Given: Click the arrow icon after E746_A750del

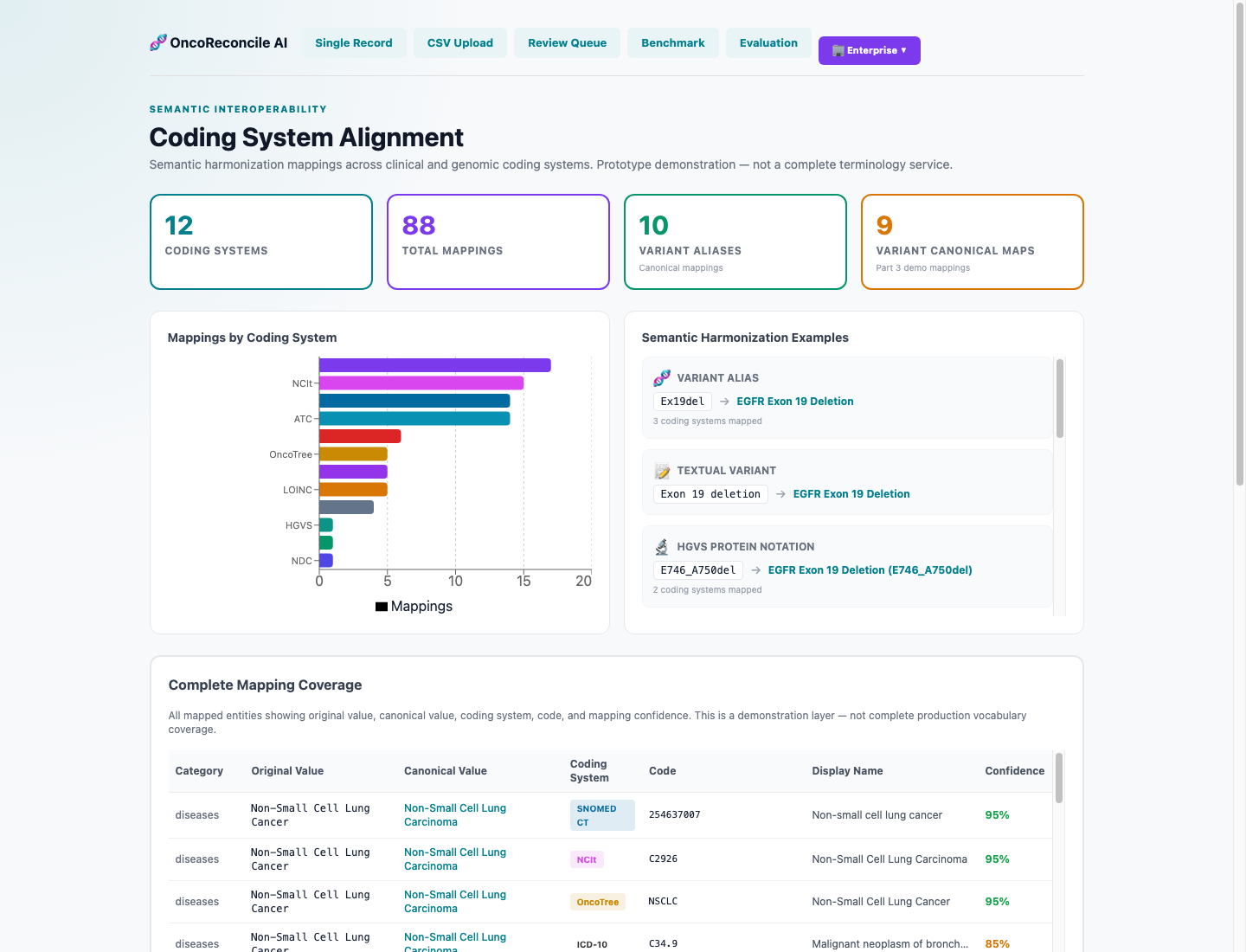Looking at the screenshot, I should pos(755,570).
